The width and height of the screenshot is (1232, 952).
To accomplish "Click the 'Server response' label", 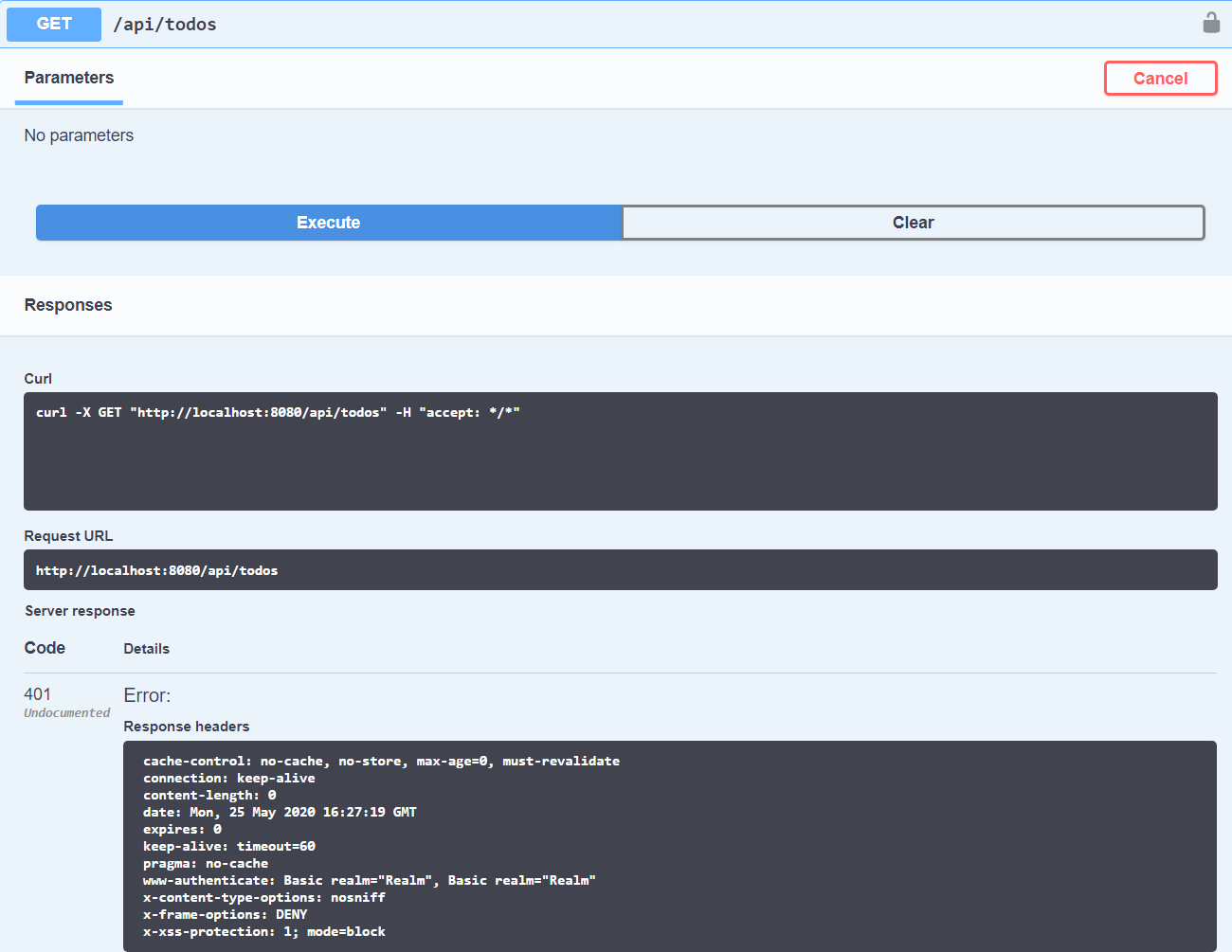I will [80, 611].
